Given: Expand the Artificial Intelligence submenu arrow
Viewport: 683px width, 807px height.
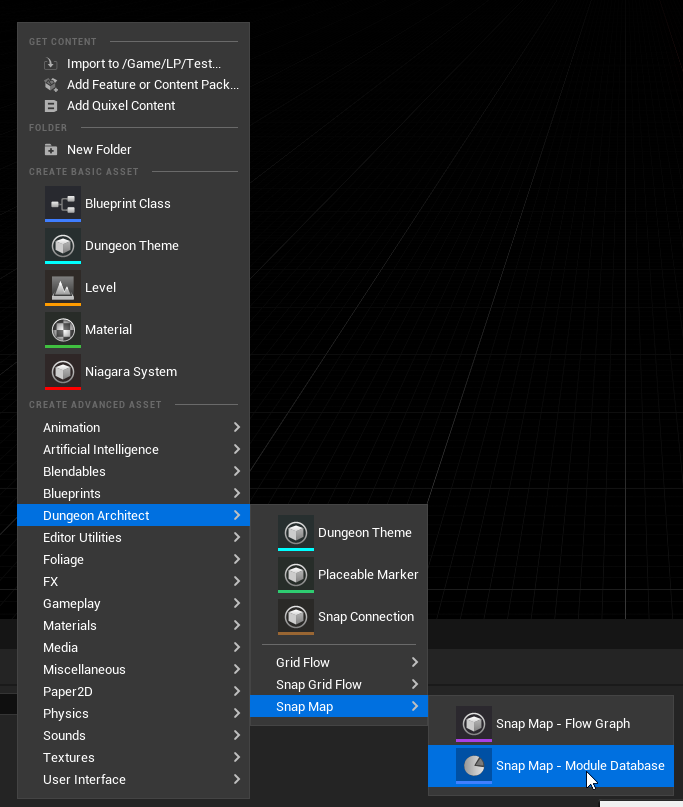Looking at the screenshot, I should point(237,449).
